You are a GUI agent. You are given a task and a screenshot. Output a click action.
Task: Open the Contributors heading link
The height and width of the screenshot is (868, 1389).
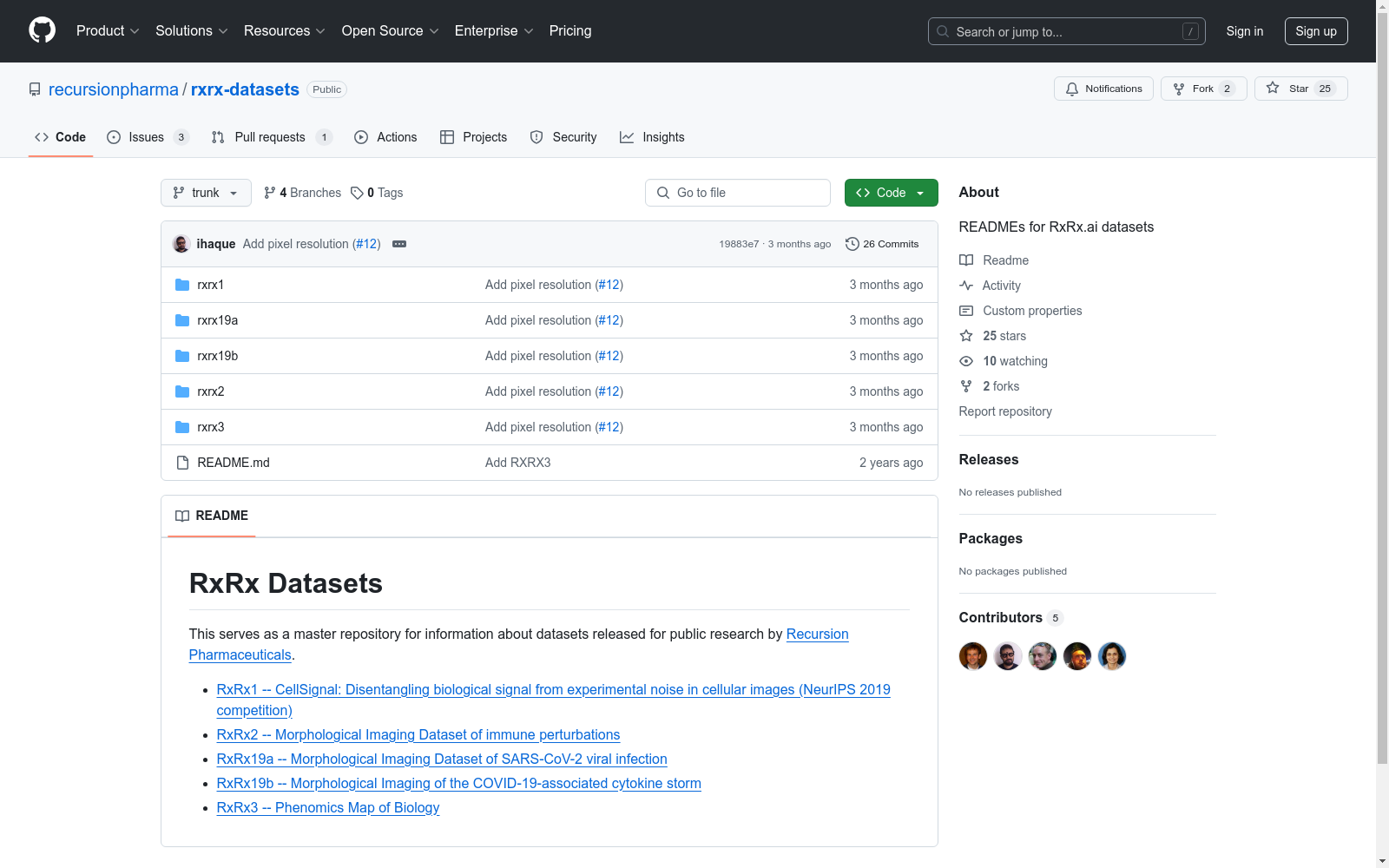[x=1010, y=618]
